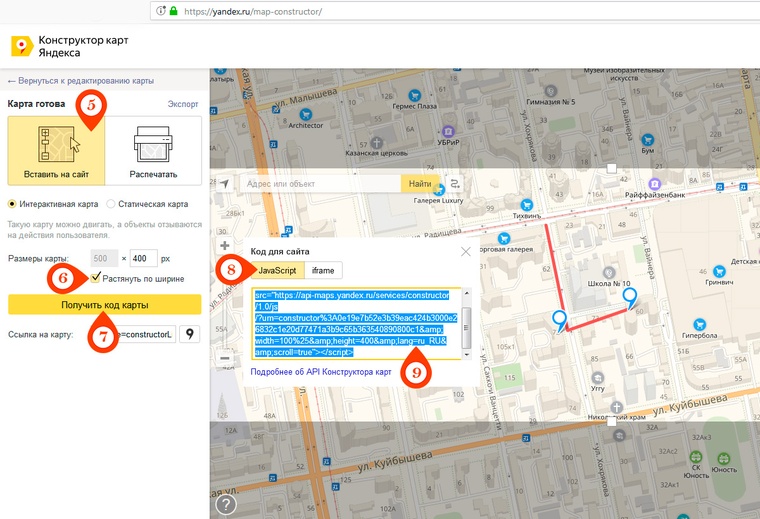Open the route-building icon beside Найти
Viewport: 760px width, 519px height.
tap(454, 184)
